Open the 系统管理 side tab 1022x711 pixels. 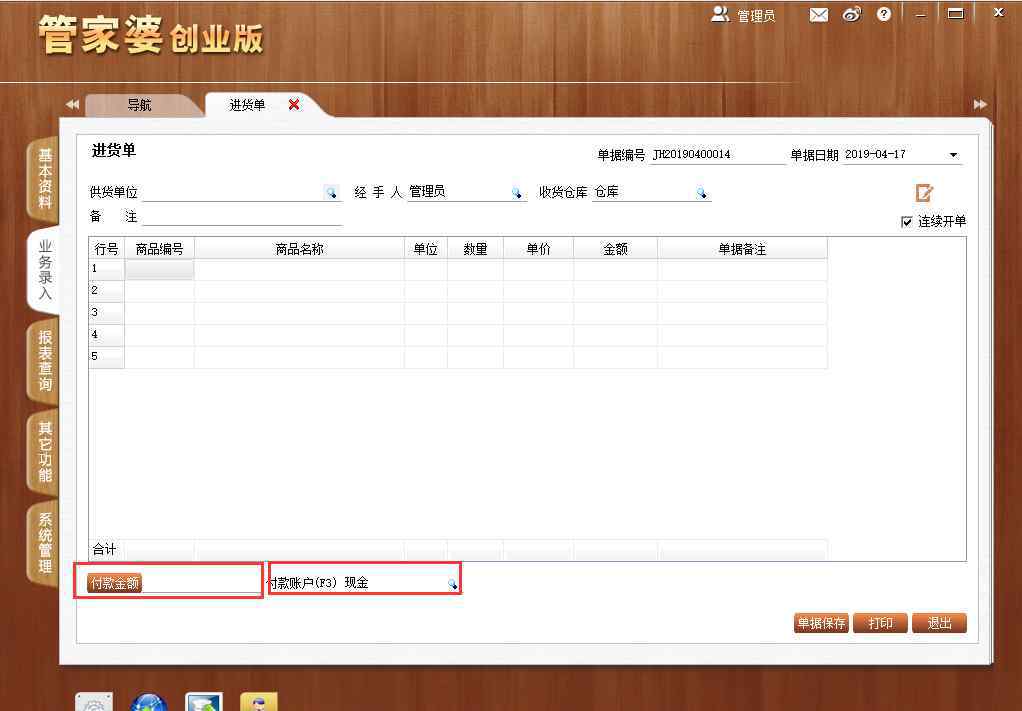44,543
